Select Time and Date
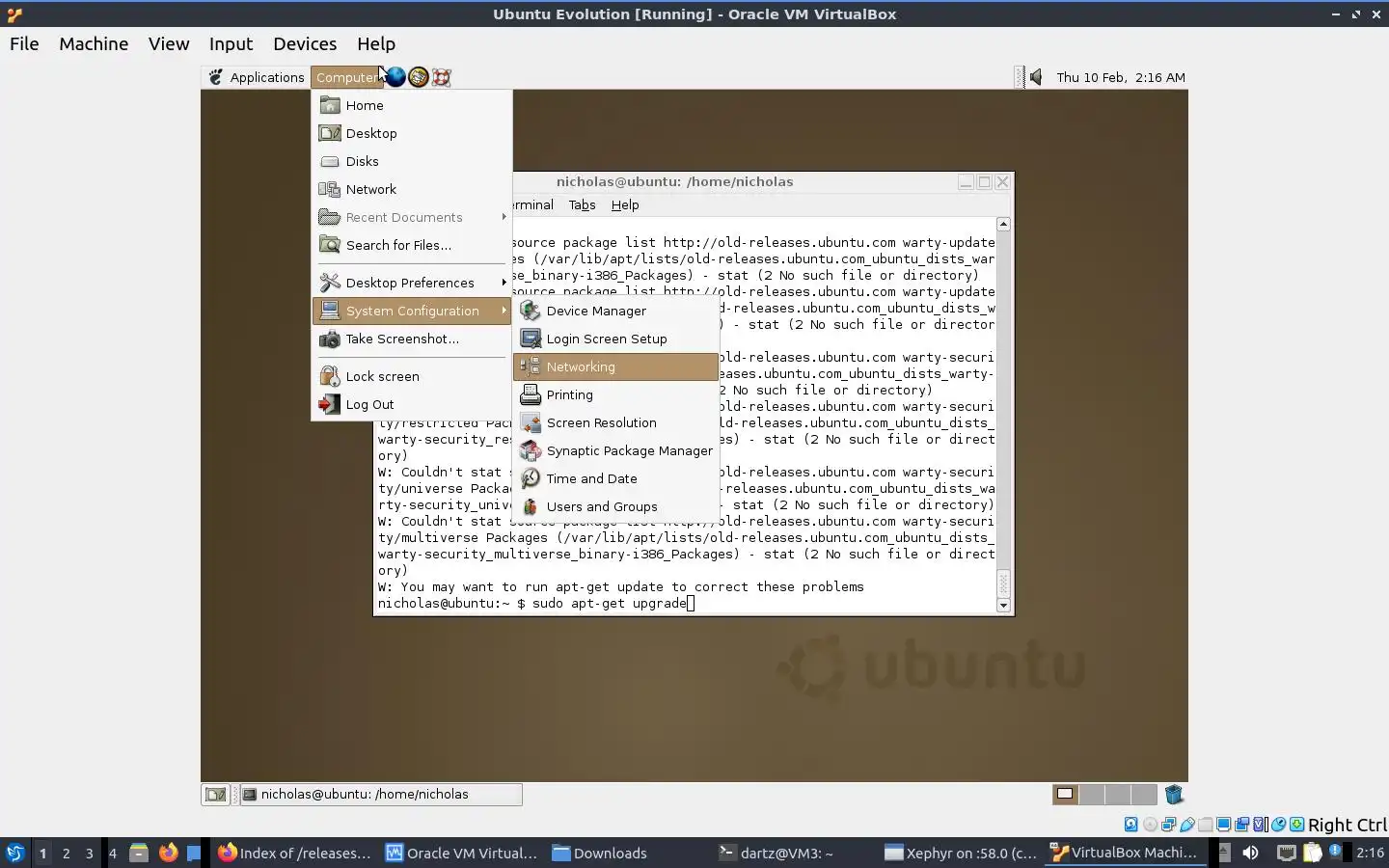 point(616,478)
